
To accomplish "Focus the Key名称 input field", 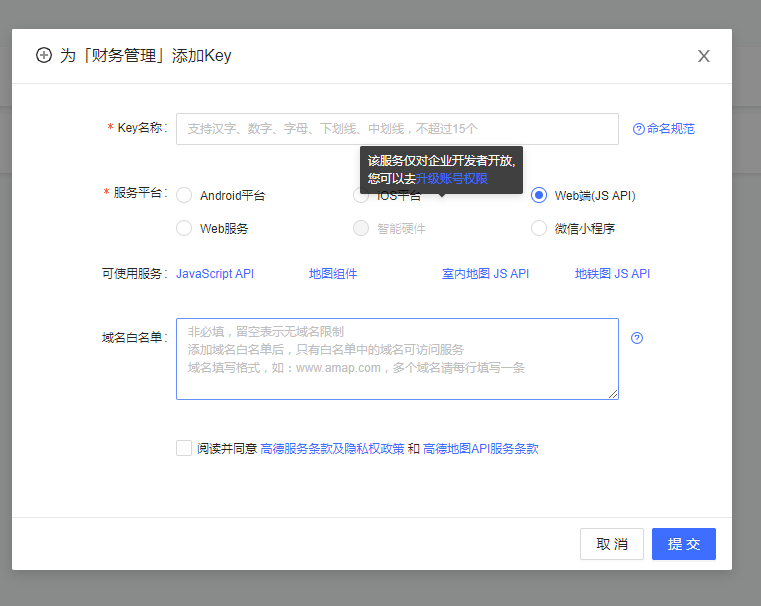I will coord(397,129).
